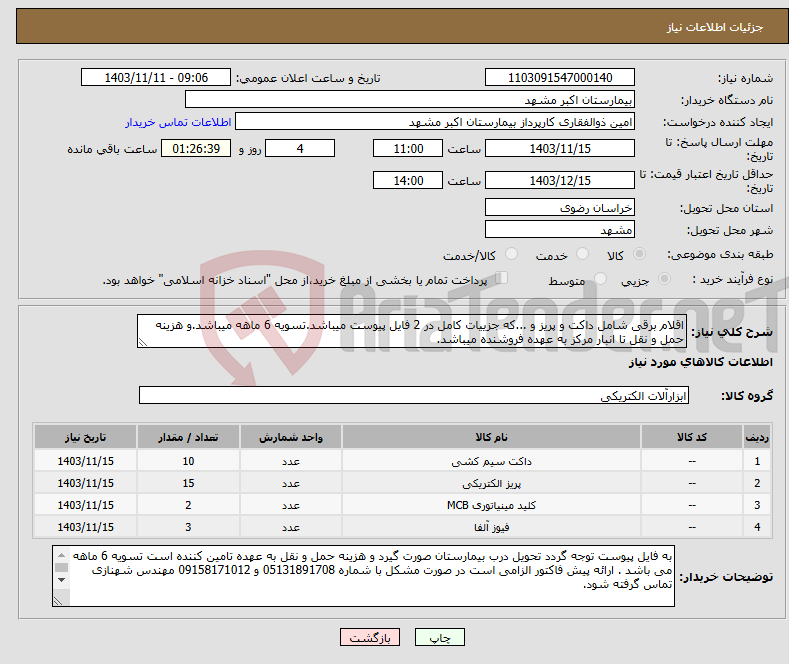Click the چاپ (print) button

(439, 637)
